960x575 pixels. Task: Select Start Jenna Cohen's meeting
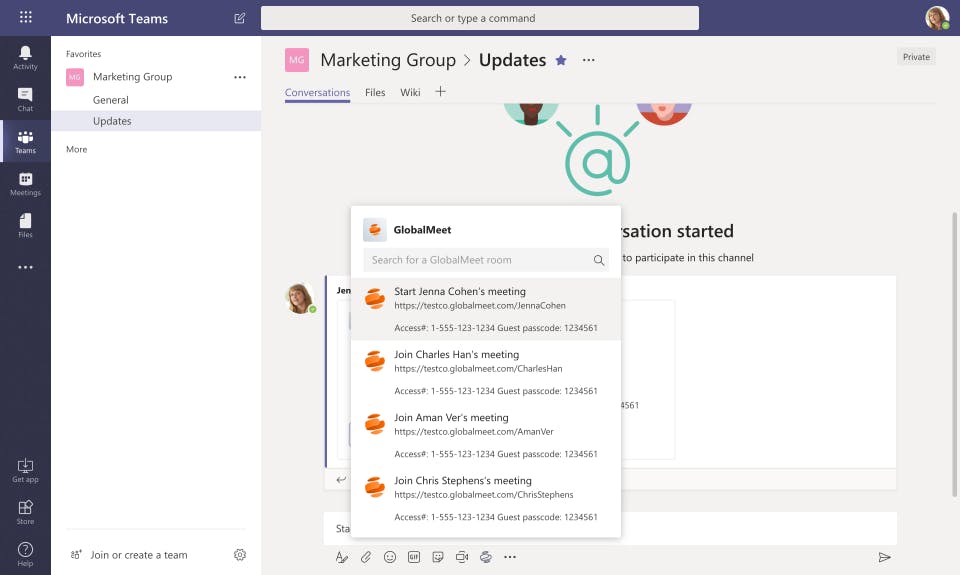(486, 309)
